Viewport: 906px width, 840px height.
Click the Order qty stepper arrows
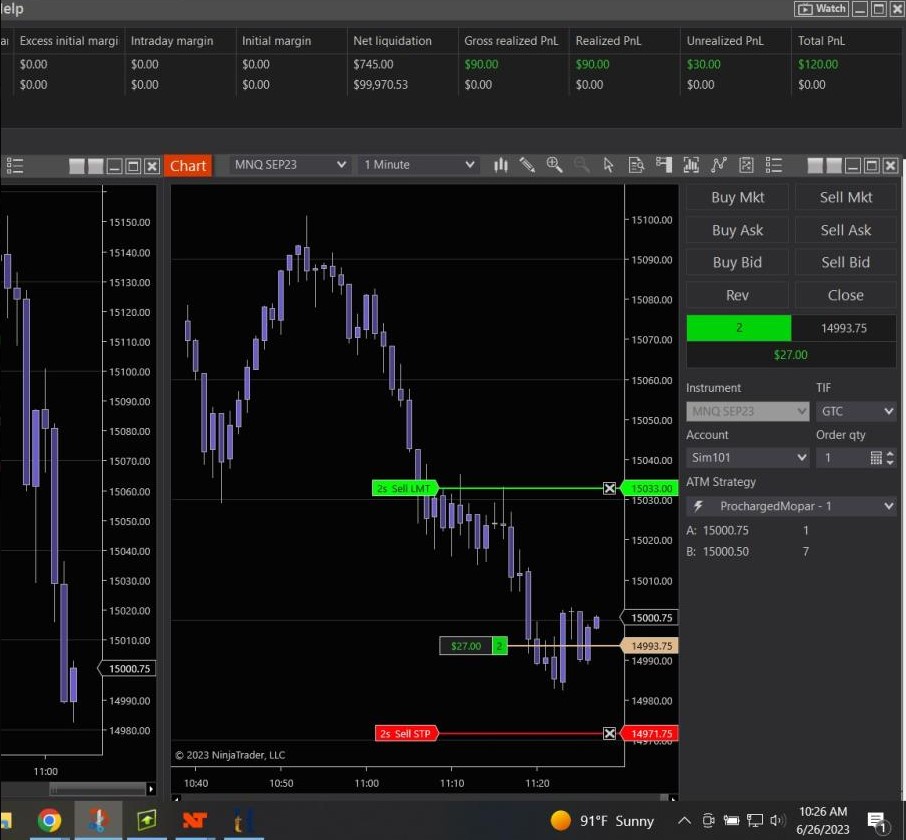coord(890,458)
